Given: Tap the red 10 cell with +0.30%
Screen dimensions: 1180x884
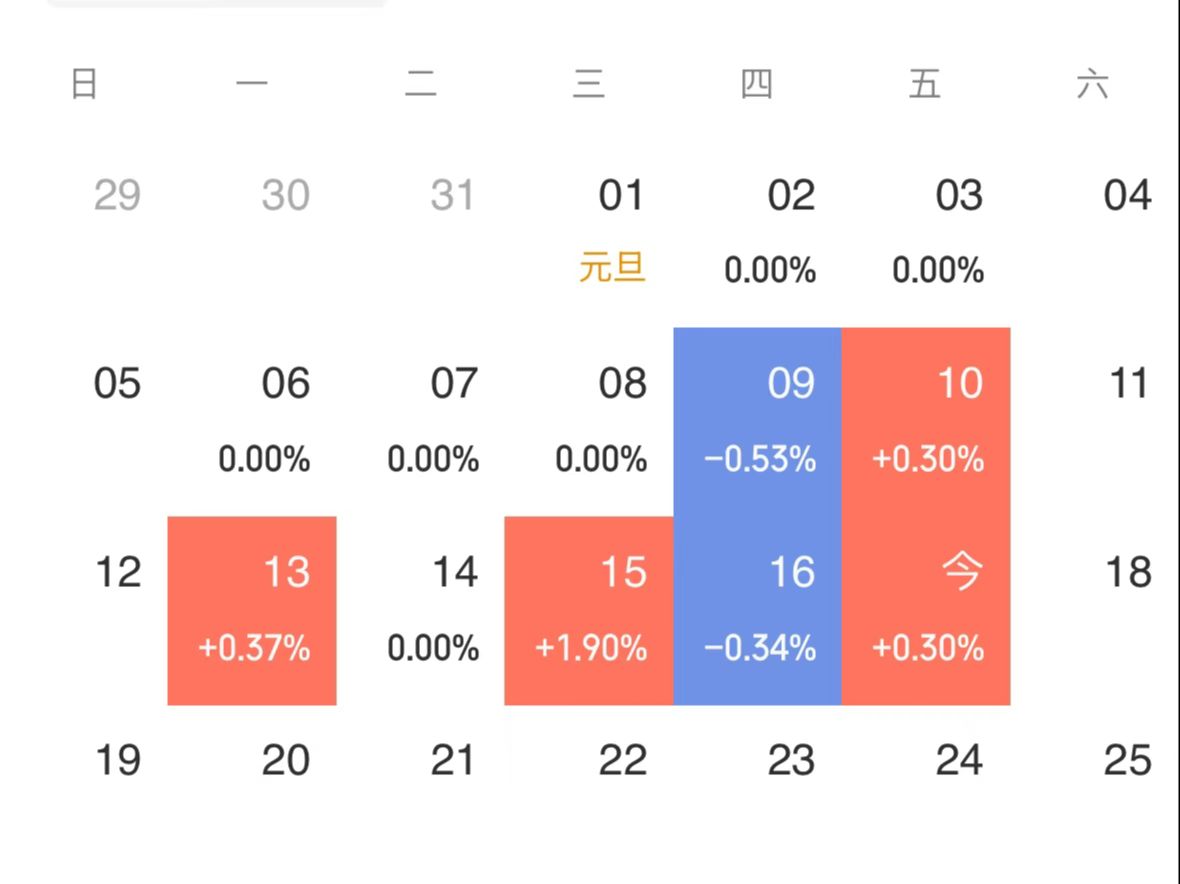Looking at the screenshot, I should point(926,421).
